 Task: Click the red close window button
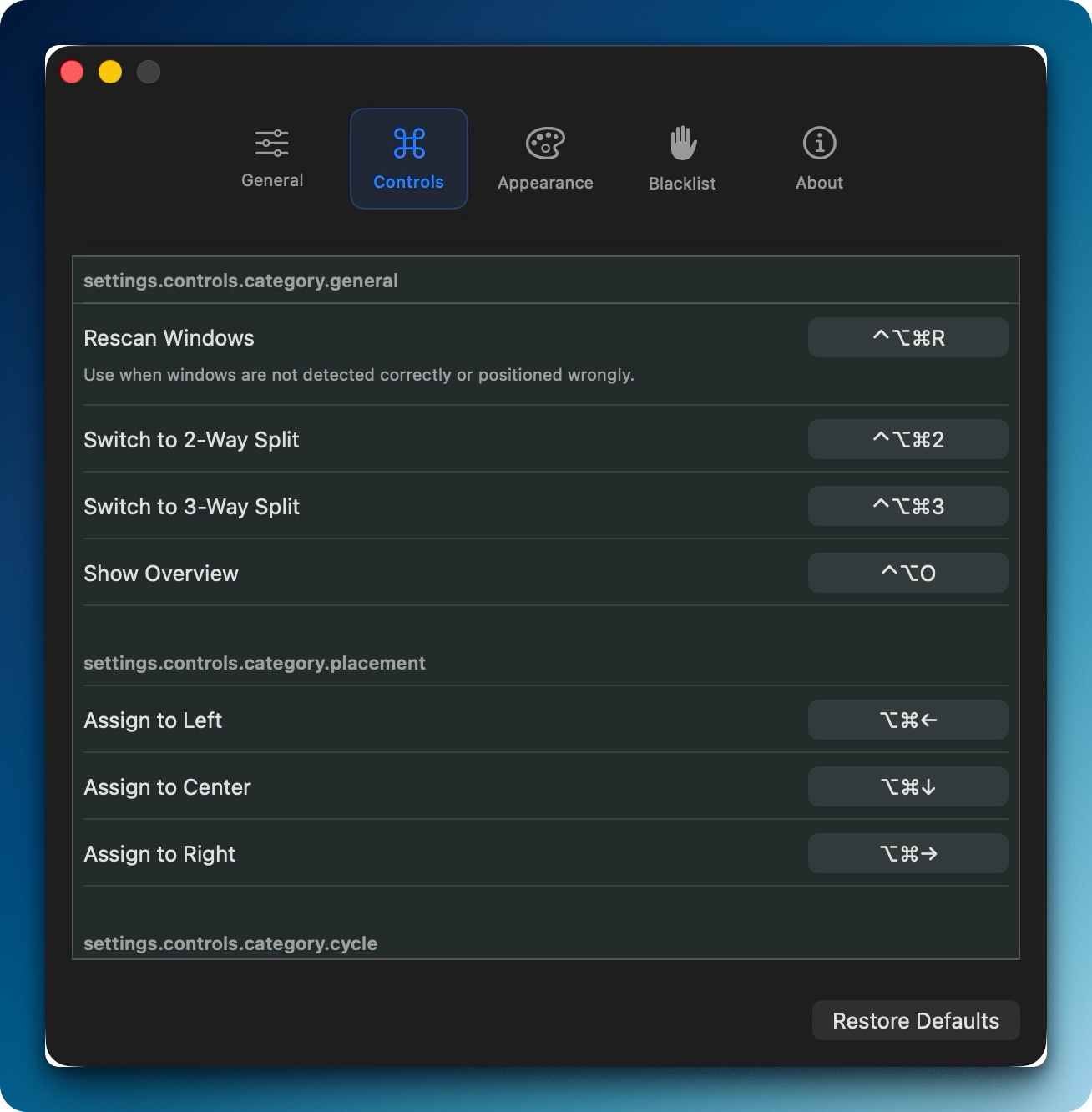tap(72, 72)
